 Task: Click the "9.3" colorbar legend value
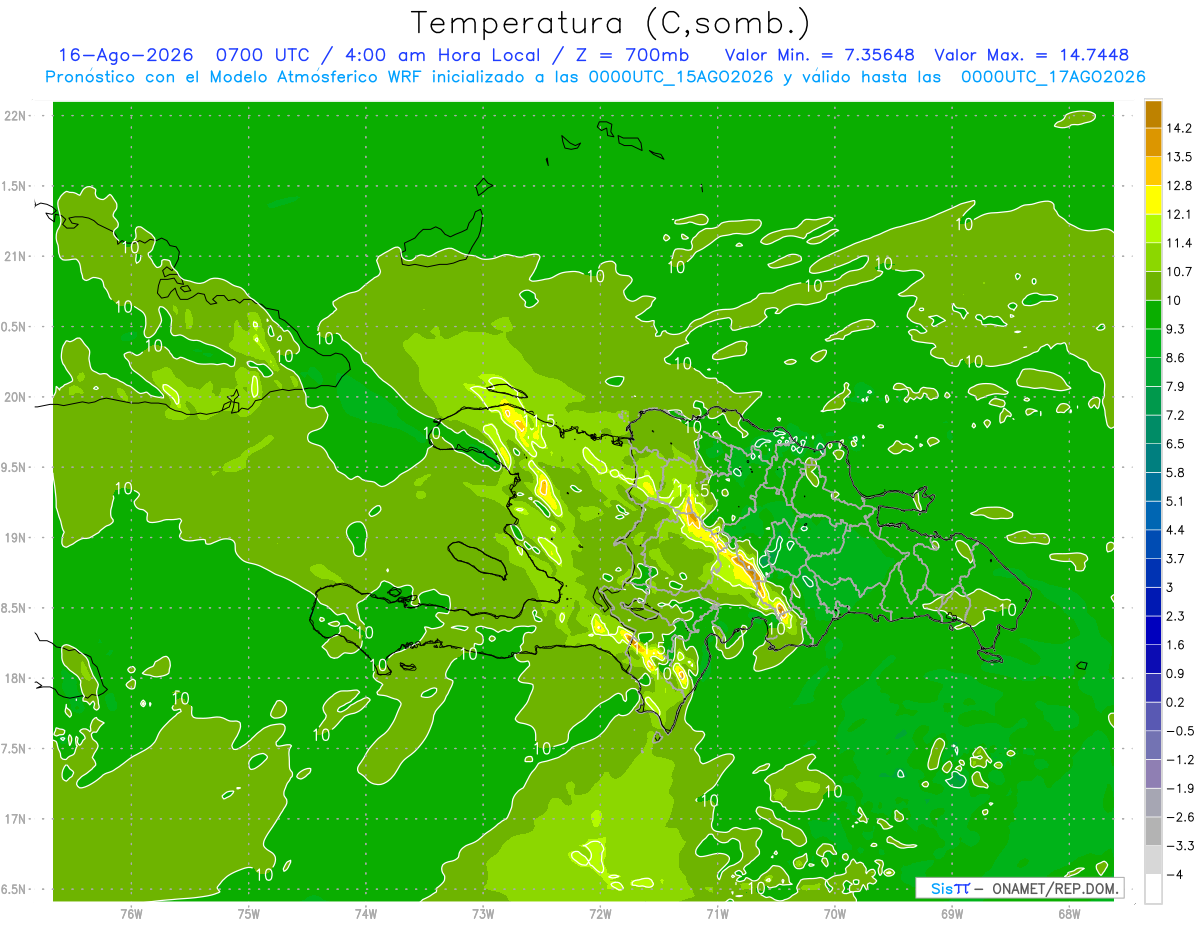tap(1176, 329)
